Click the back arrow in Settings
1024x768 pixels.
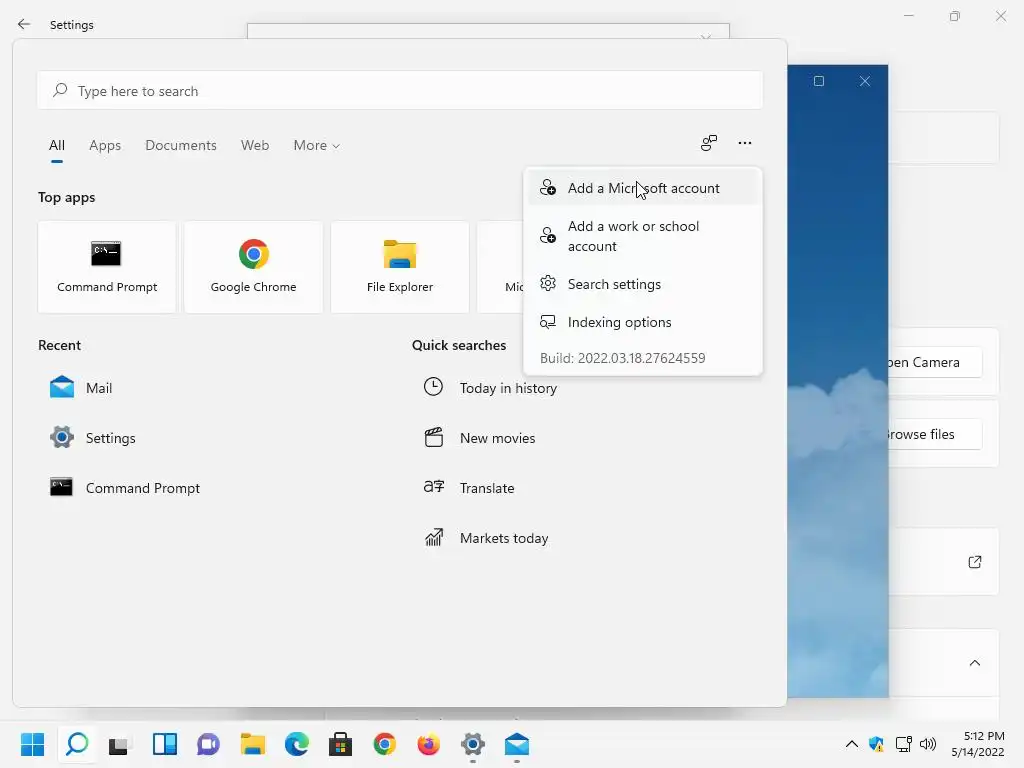pos(24,24)
